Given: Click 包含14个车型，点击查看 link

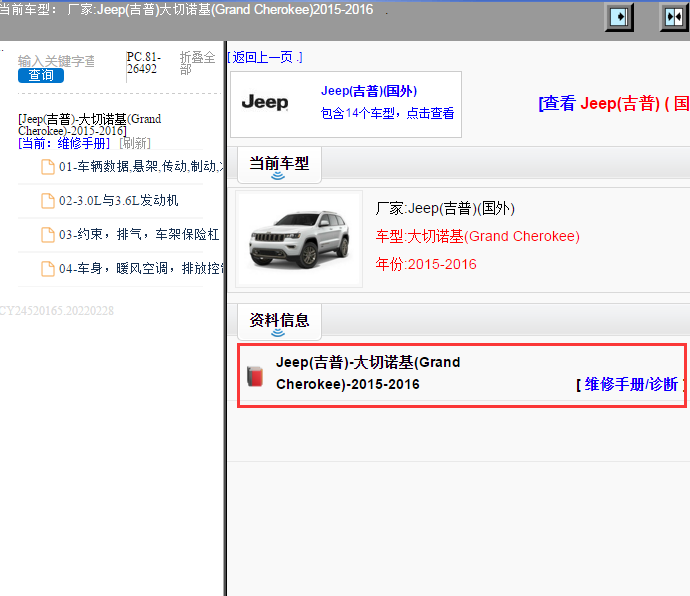Looking at the screenshot, I should (387, 113).
